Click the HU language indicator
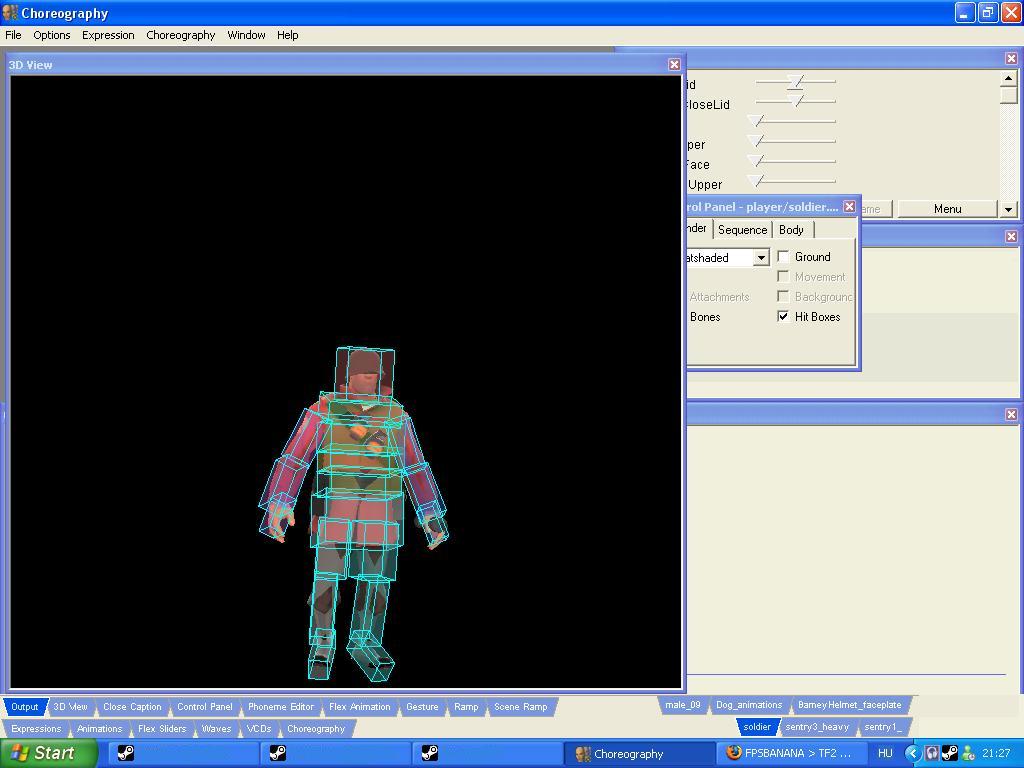The image size is (1024, 768). pos(885,753)
